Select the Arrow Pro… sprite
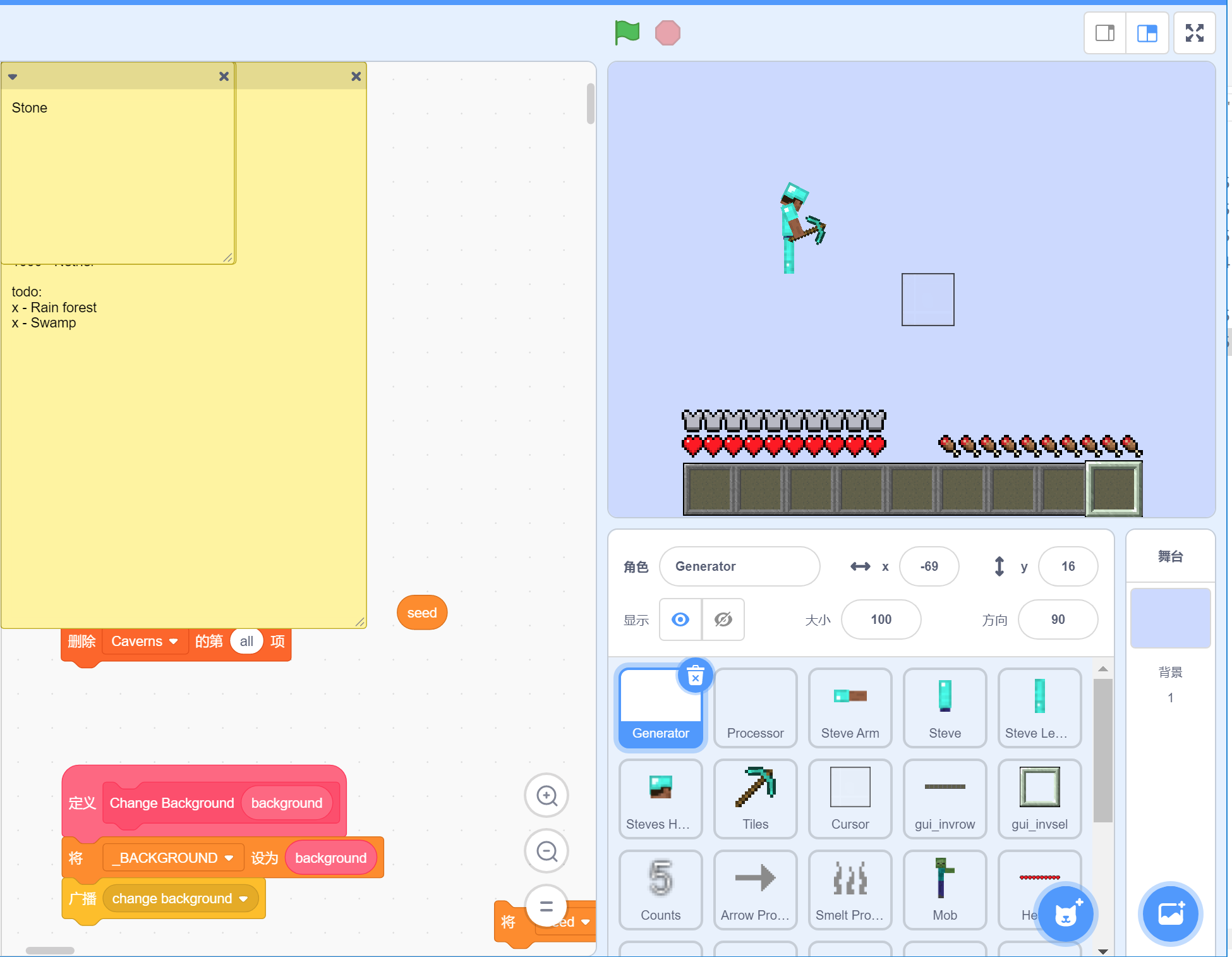1232x957 pixels. point(755,891)
